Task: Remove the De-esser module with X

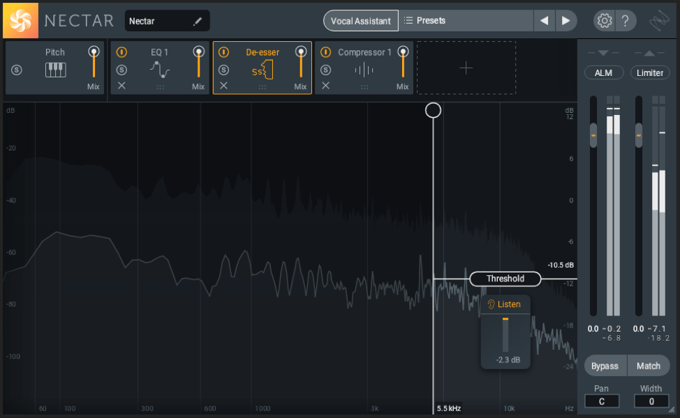Action: (223, 86)
